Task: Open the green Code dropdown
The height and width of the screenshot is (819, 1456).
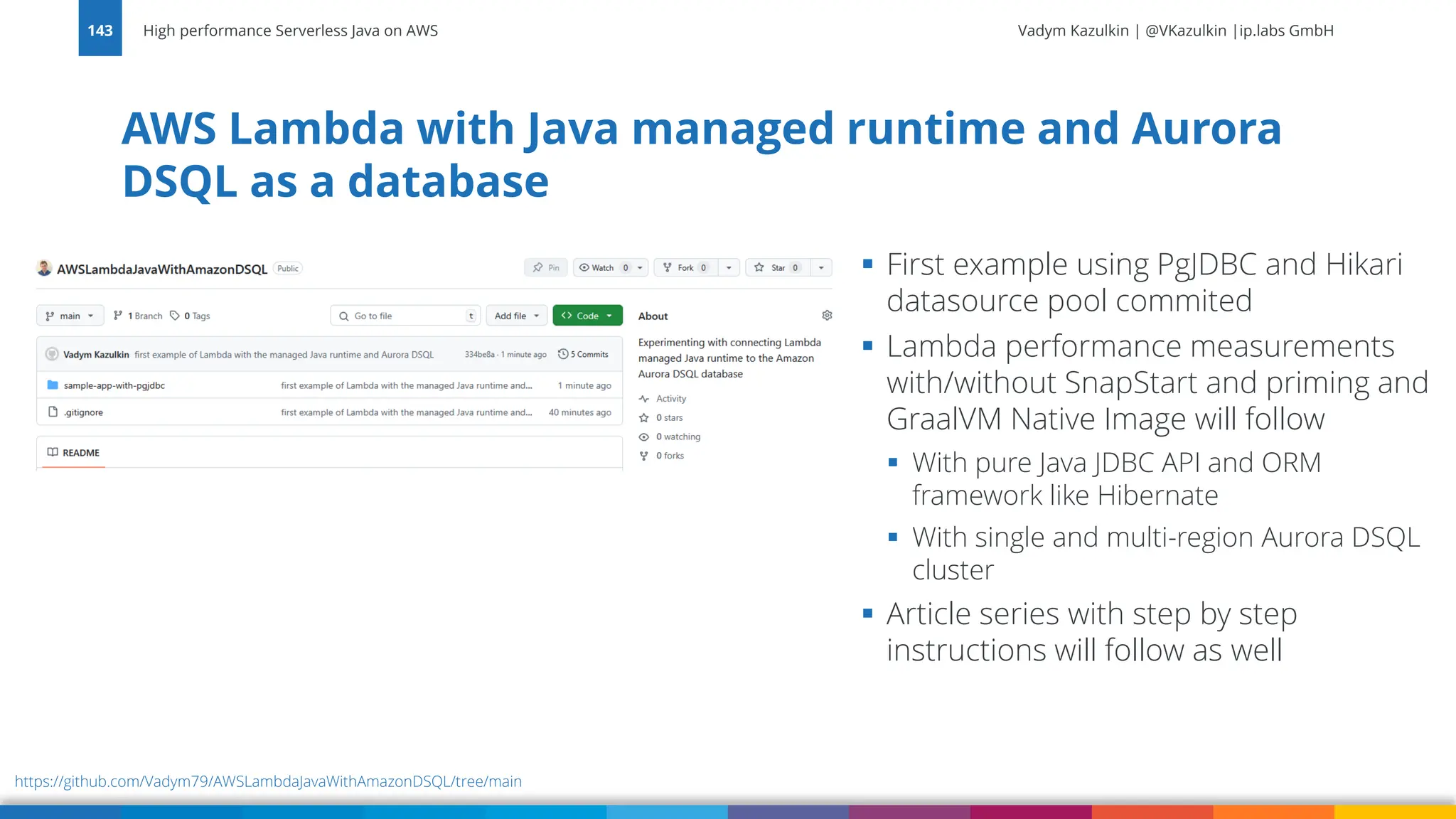Action: [x=587, y=316]
